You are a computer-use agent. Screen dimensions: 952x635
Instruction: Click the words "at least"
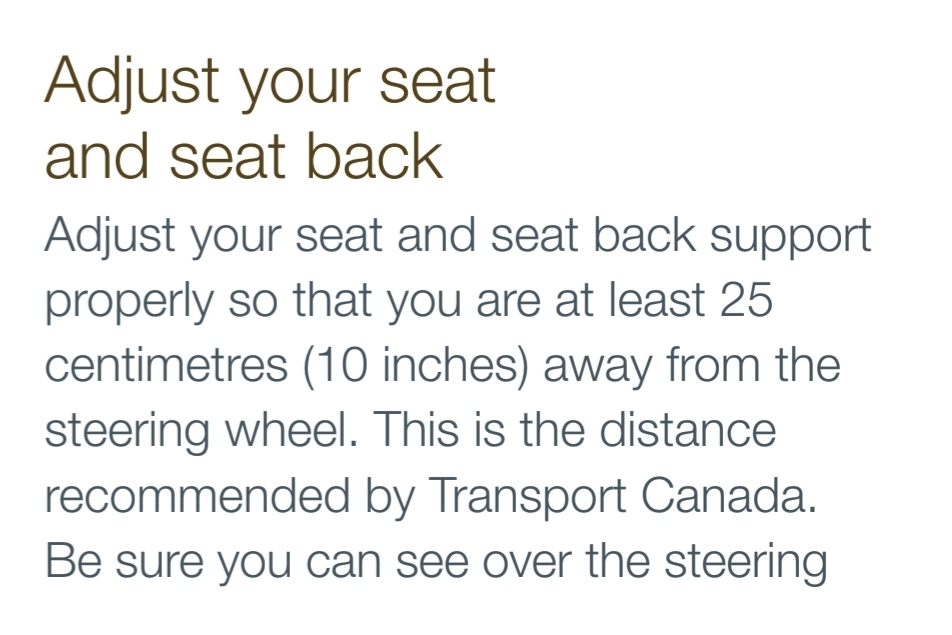click(x=630, y=300)
